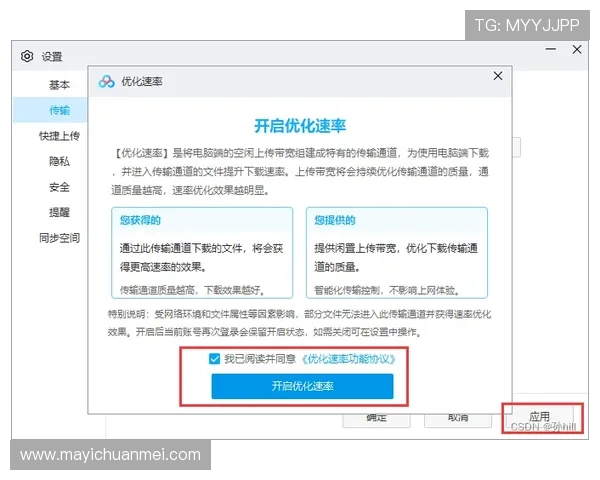Select the 同步空间 settings tab
This screenshot has width=600, height=480.
[x=59, y=238]
